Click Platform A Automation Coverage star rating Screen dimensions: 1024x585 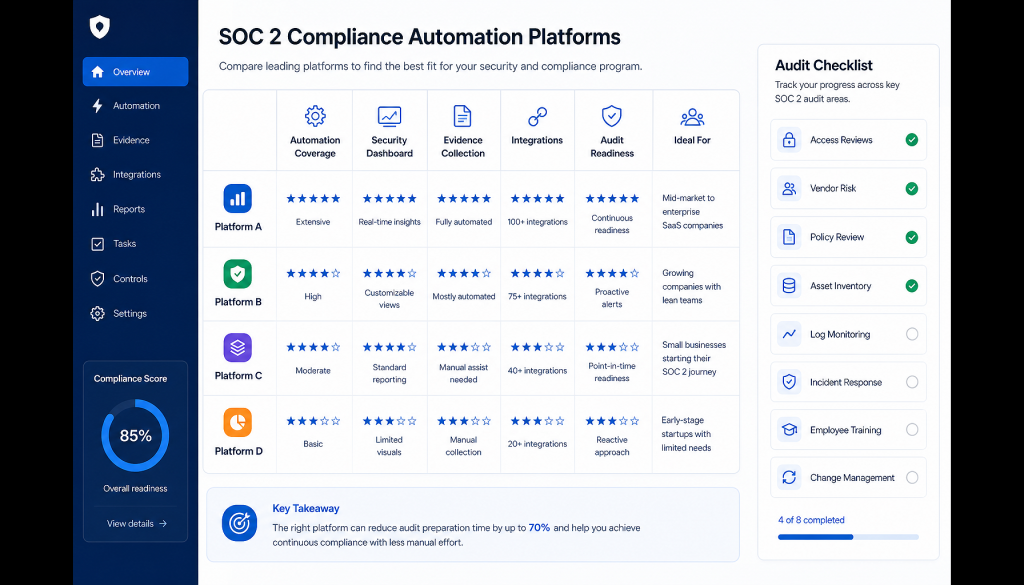tap(313, 198)
